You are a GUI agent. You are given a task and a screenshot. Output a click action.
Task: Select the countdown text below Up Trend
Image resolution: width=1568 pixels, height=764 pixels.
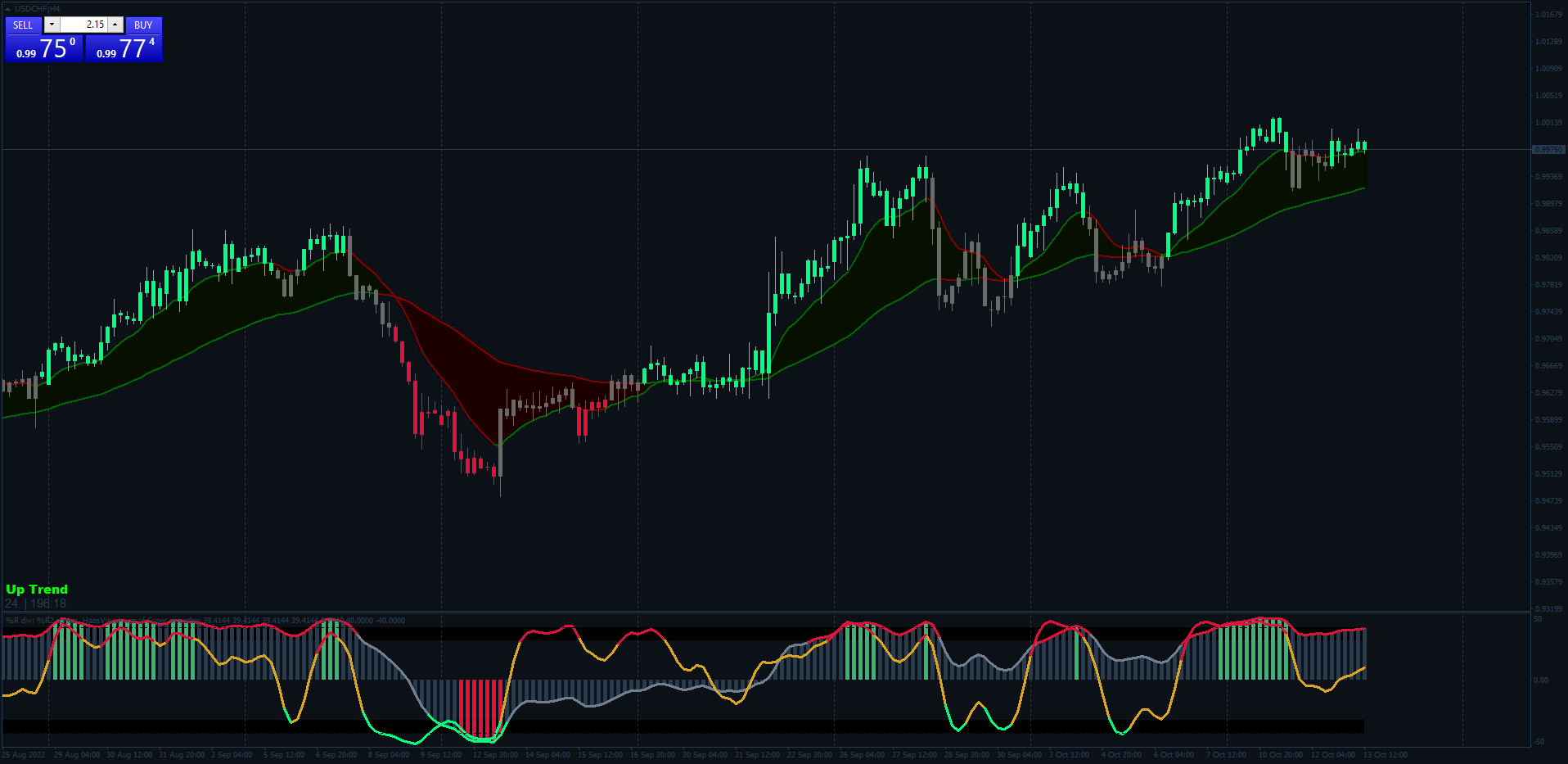(x=36, y=604)
